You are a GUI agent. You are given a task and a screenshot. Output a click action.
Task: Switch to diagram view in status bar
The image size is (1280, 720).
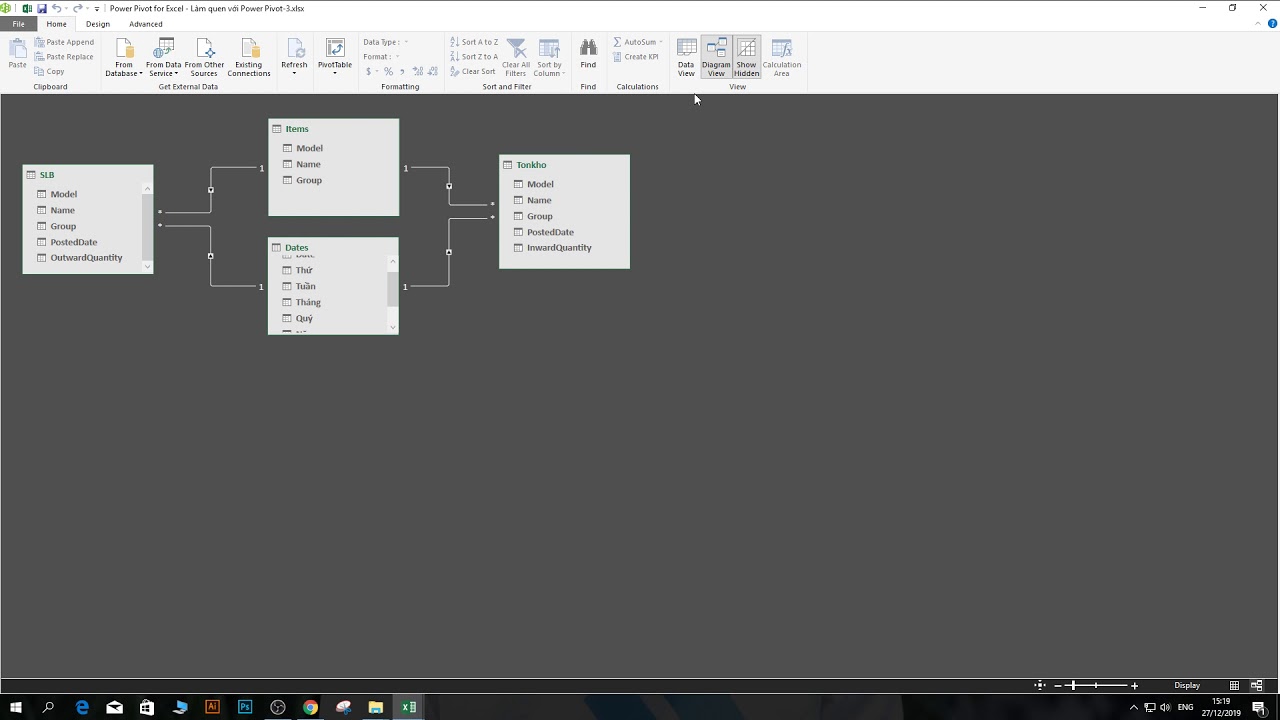(x=1257, y=685)
